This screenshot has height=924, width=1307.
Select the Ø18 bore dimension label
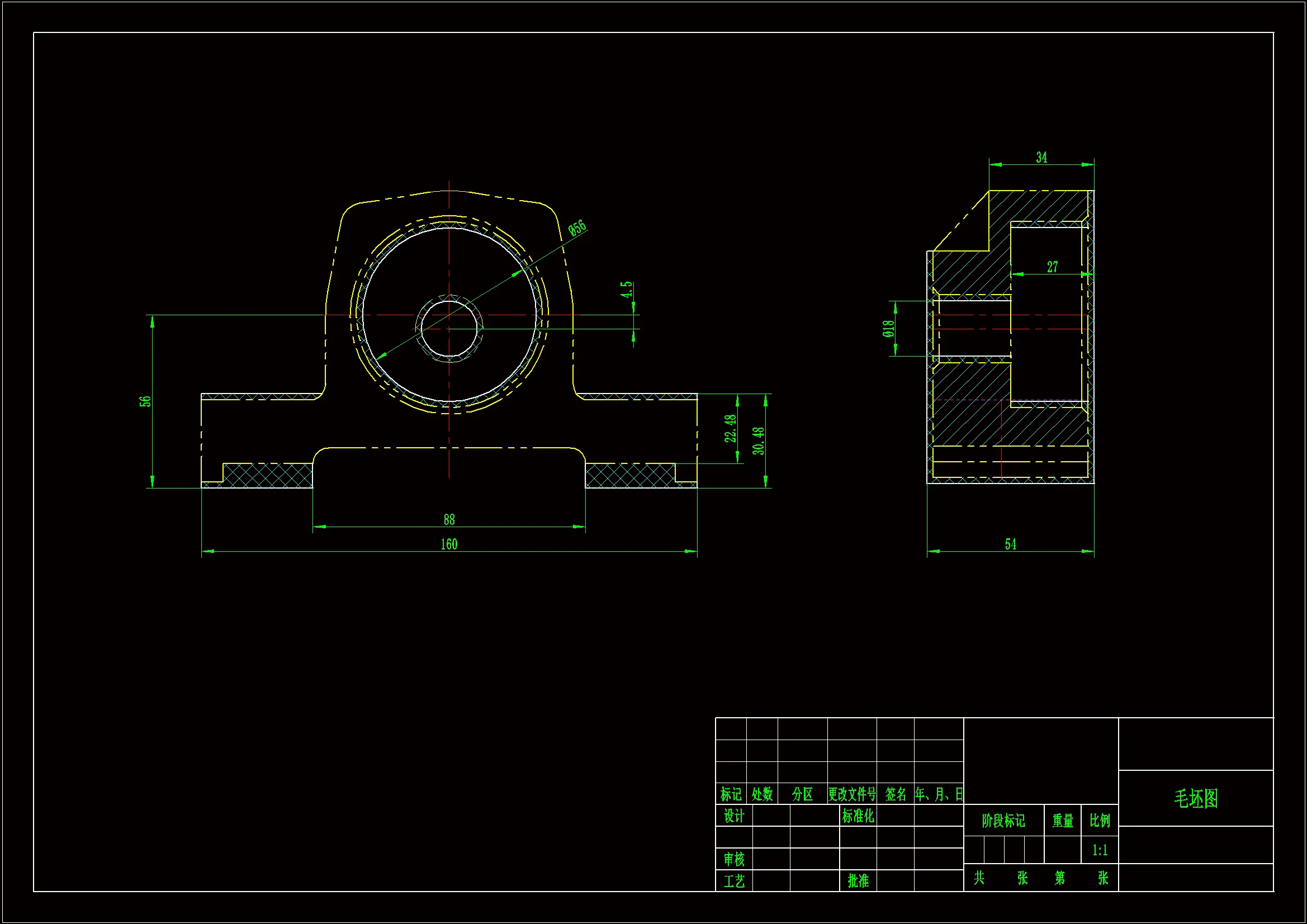pyautogui.click(x=888, y=329)
